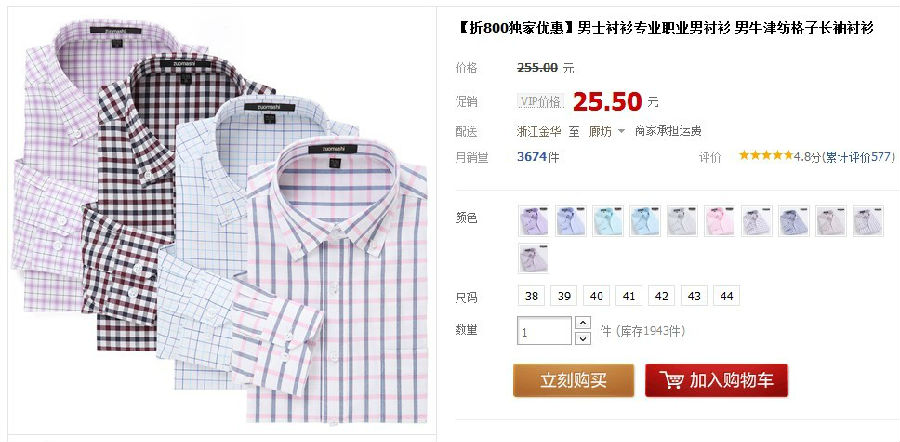
Task: Click the five-star rating icons
Action: (x=766, y=155)
